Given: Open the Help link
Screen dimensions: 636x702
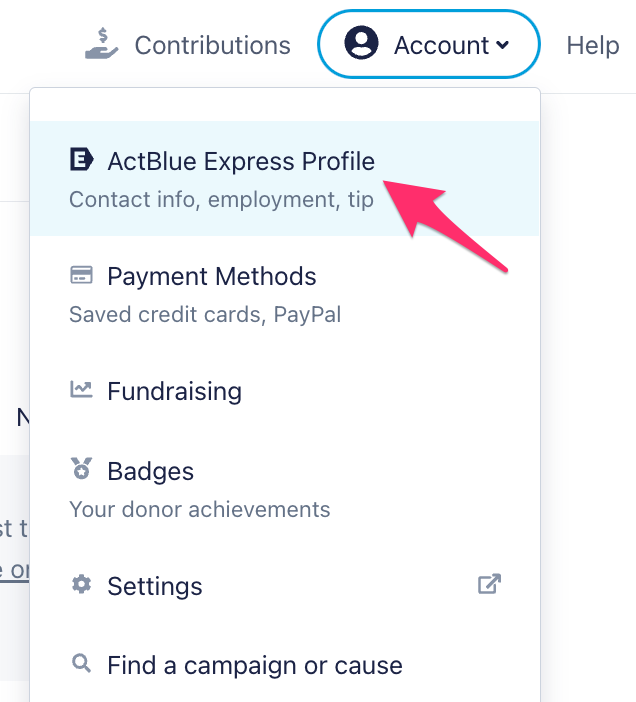Looking at the screenshot, I should (592, 45).
